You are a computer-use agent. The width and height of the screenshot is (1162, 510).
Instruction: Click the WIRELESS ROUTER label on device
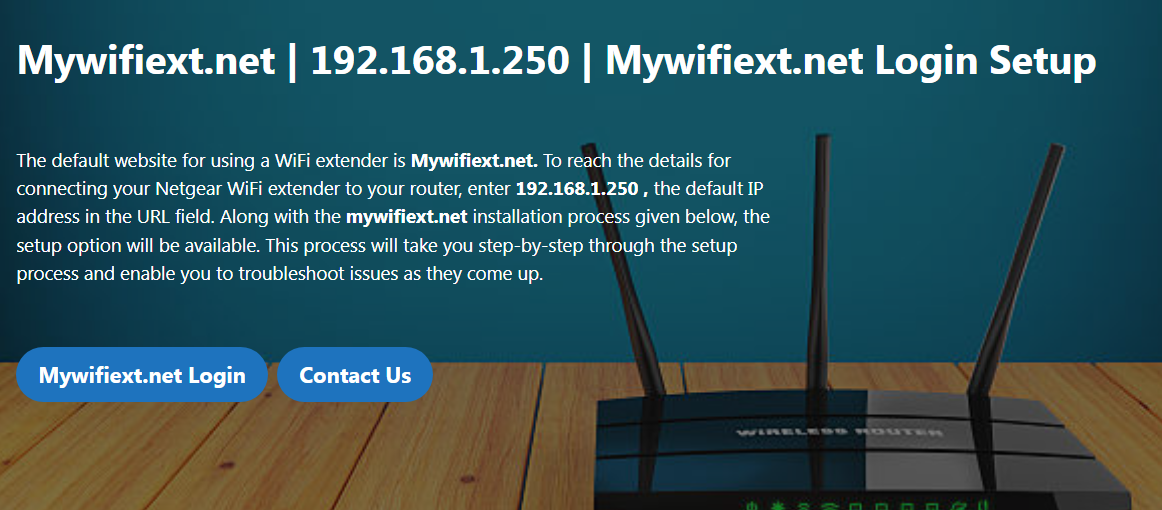[840, 431]
